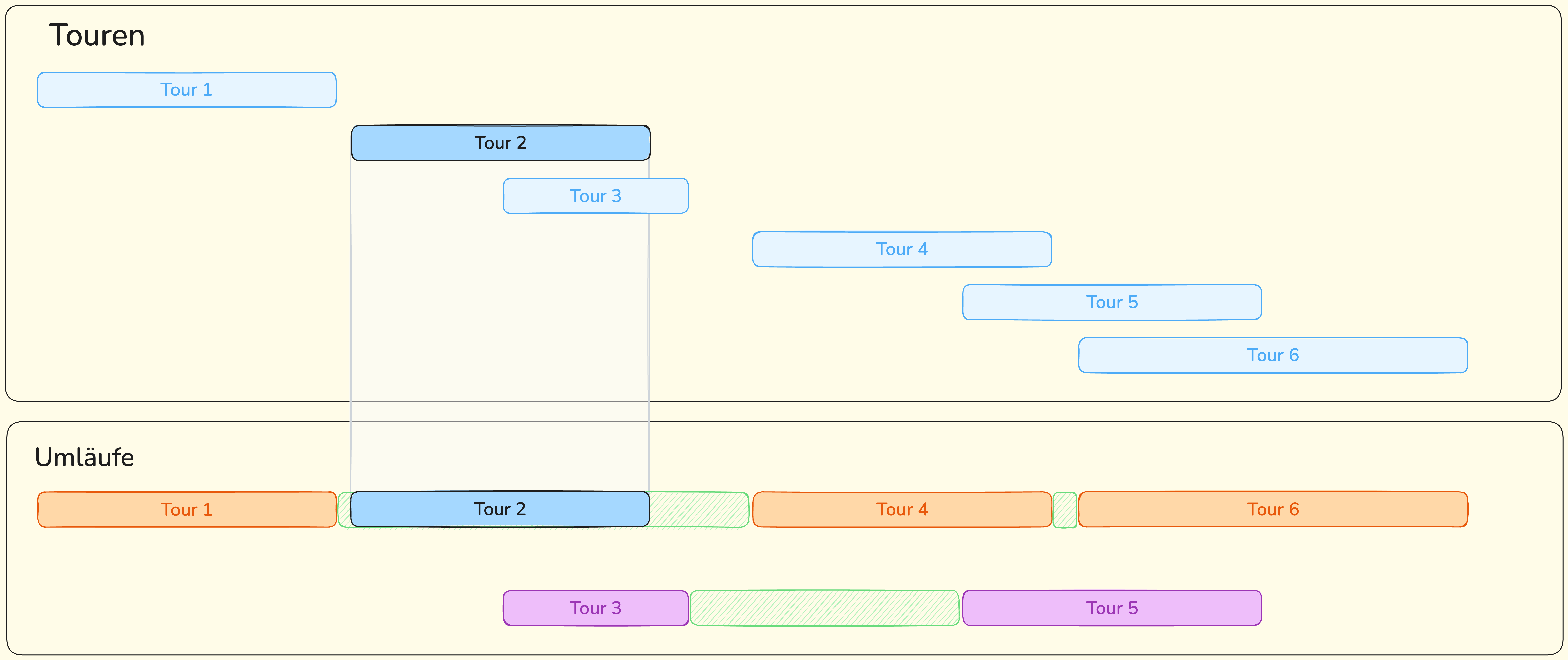Click the Touren heading
The width and height of the screenshot is (1568, 660).
click(x=97, y=35)
